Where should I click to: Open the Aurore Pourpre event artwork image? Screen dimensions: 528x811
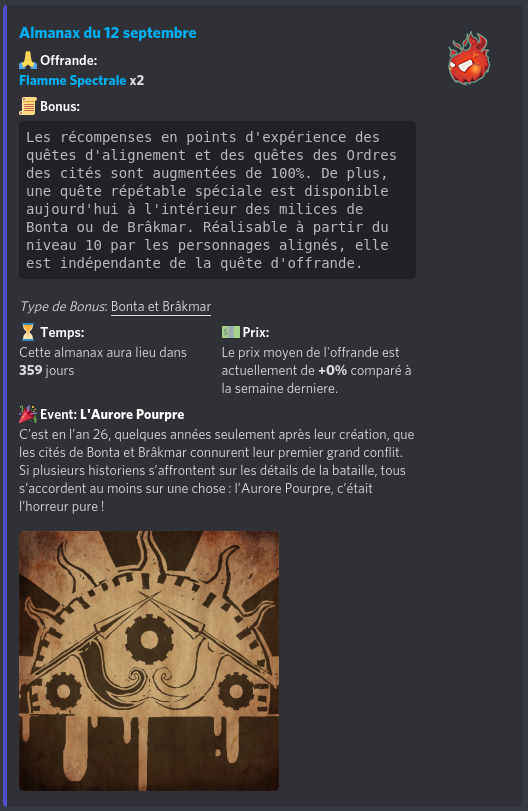pos(149,660)
